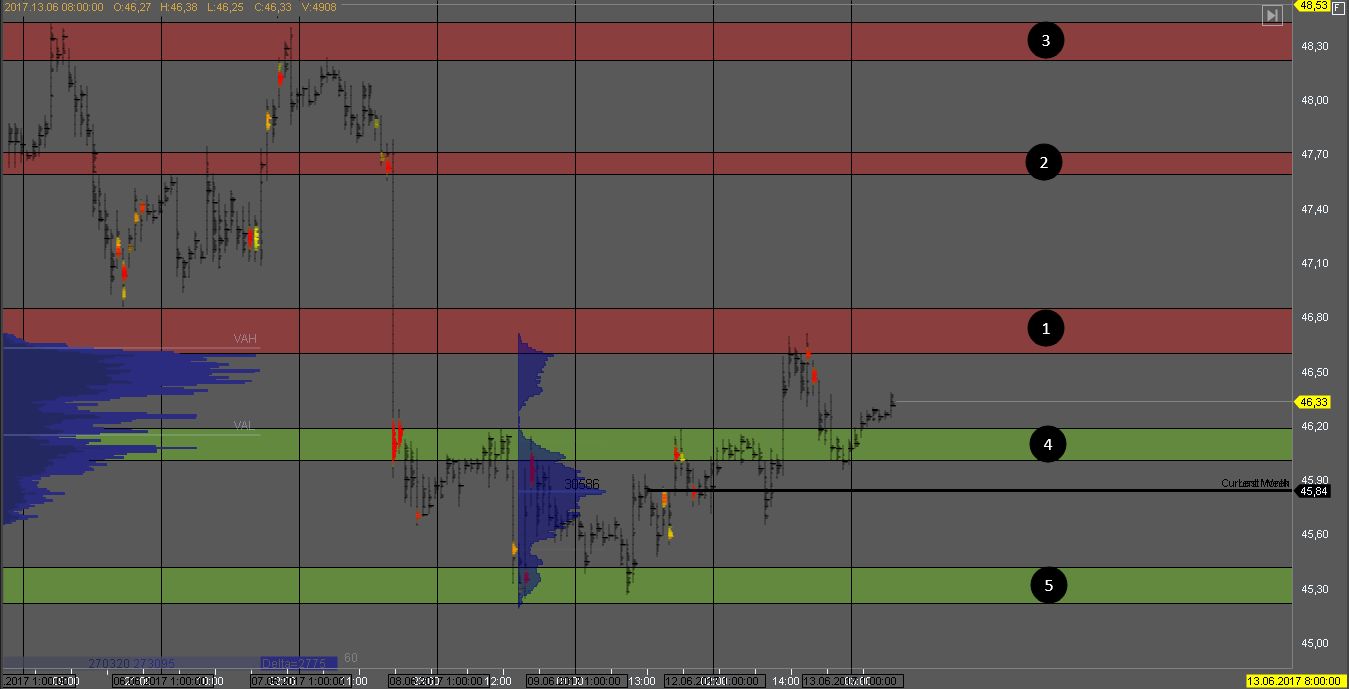
Task: Click the 48,30 label on price scale
Action: point(1314,46)
